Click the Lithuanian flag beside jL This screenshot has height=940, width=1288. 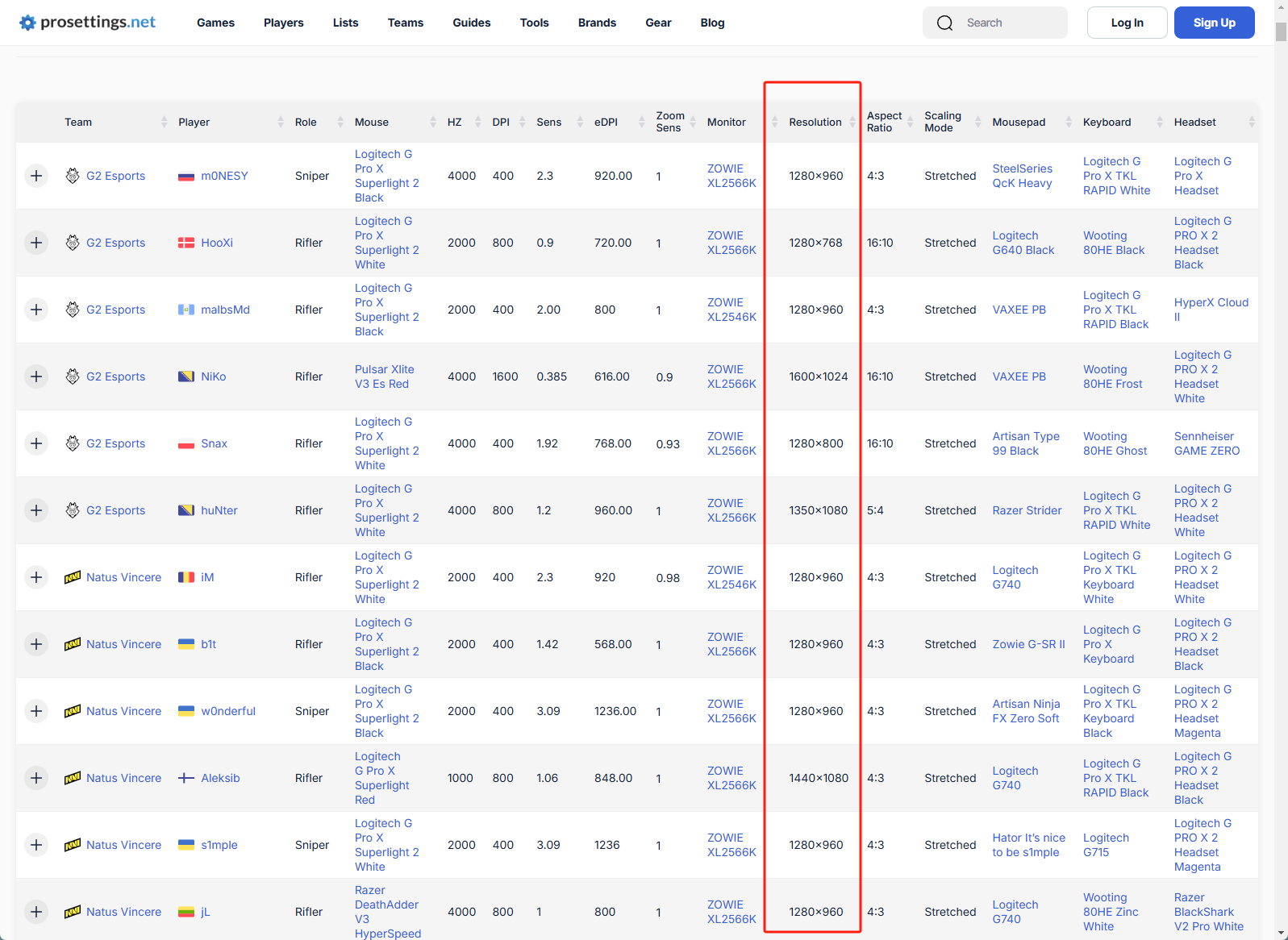coord(186,912)
